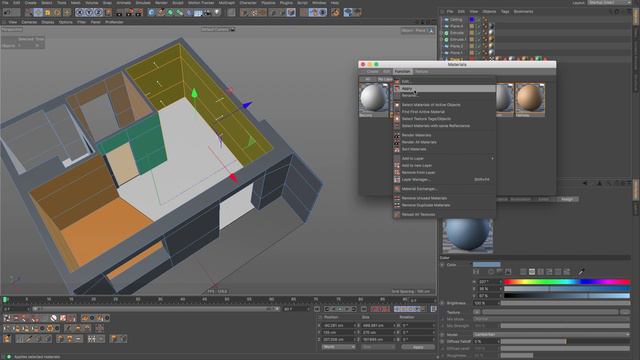Pick color with the eyedropper icon
This screenshot has height=360, width=640.
point(581,272)
